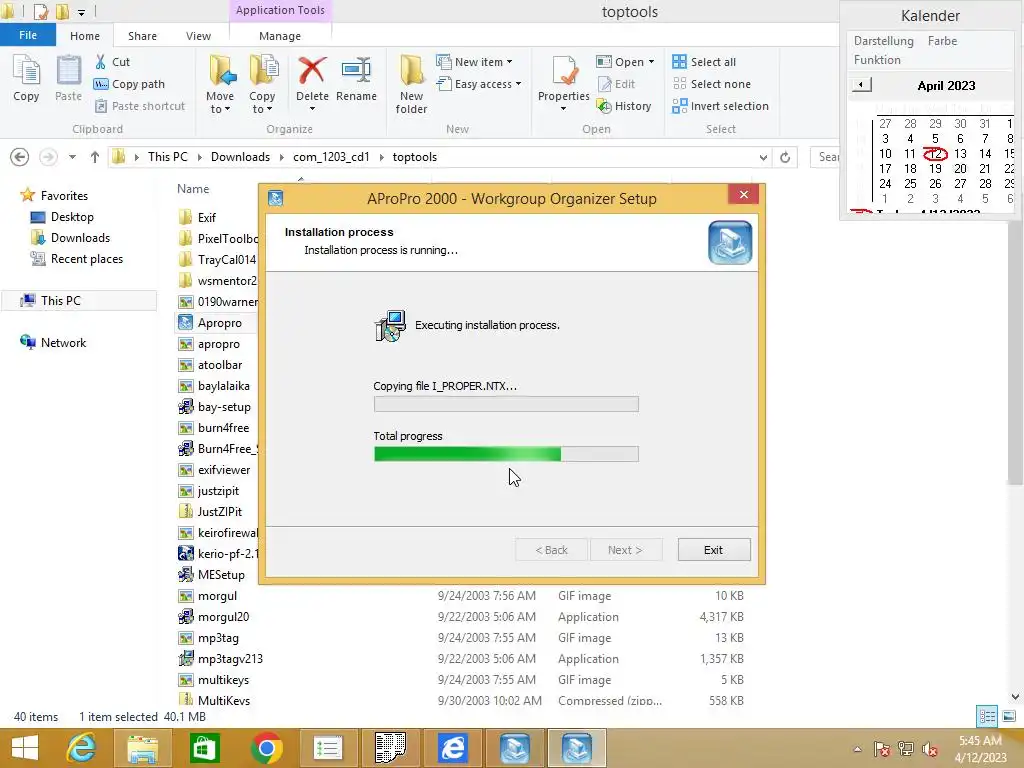Open Darstellung menu in Kalender

884,41
